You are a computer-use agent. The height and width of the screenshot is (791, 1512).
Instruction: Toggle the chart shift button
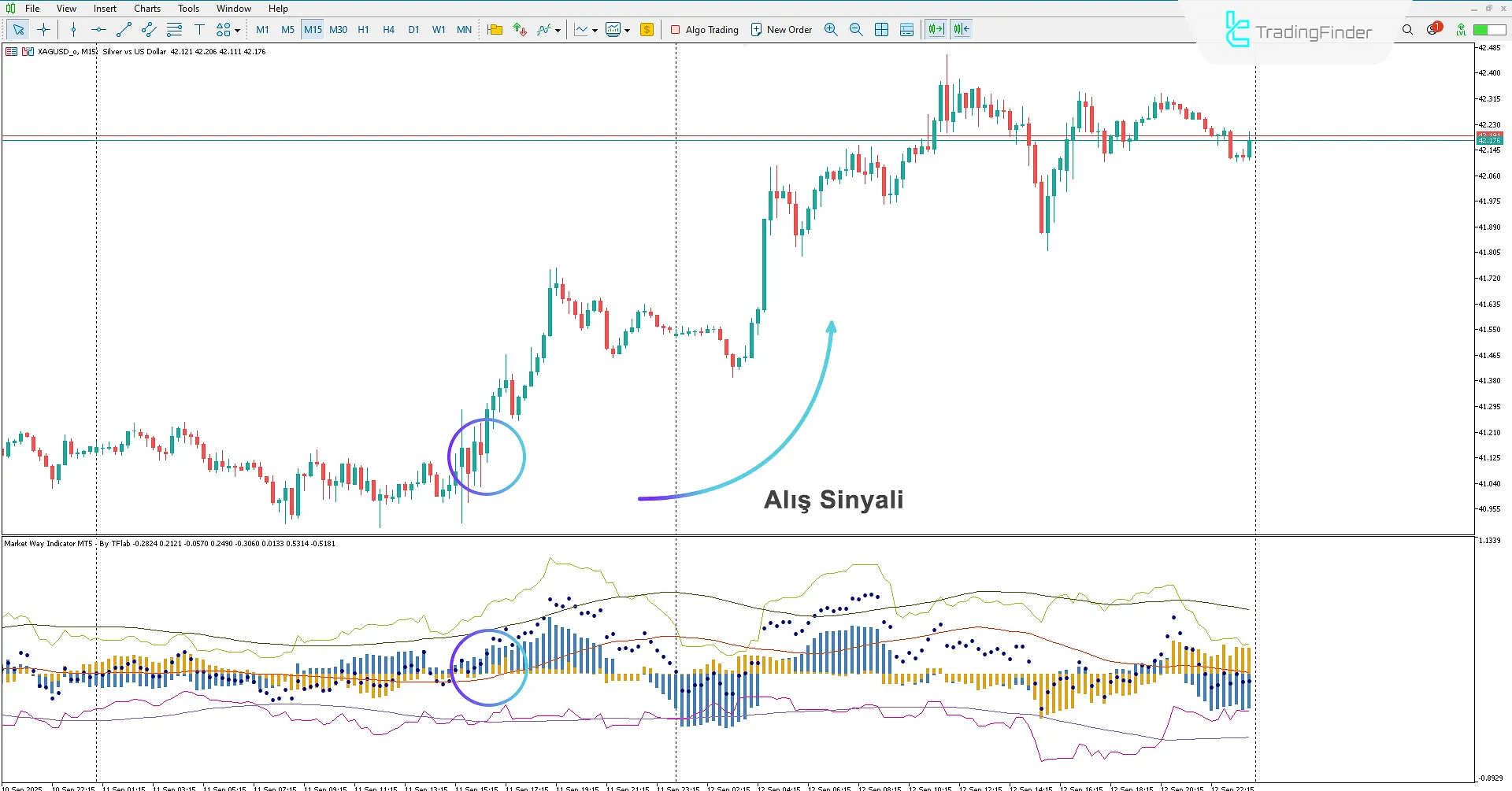(960, 29)
